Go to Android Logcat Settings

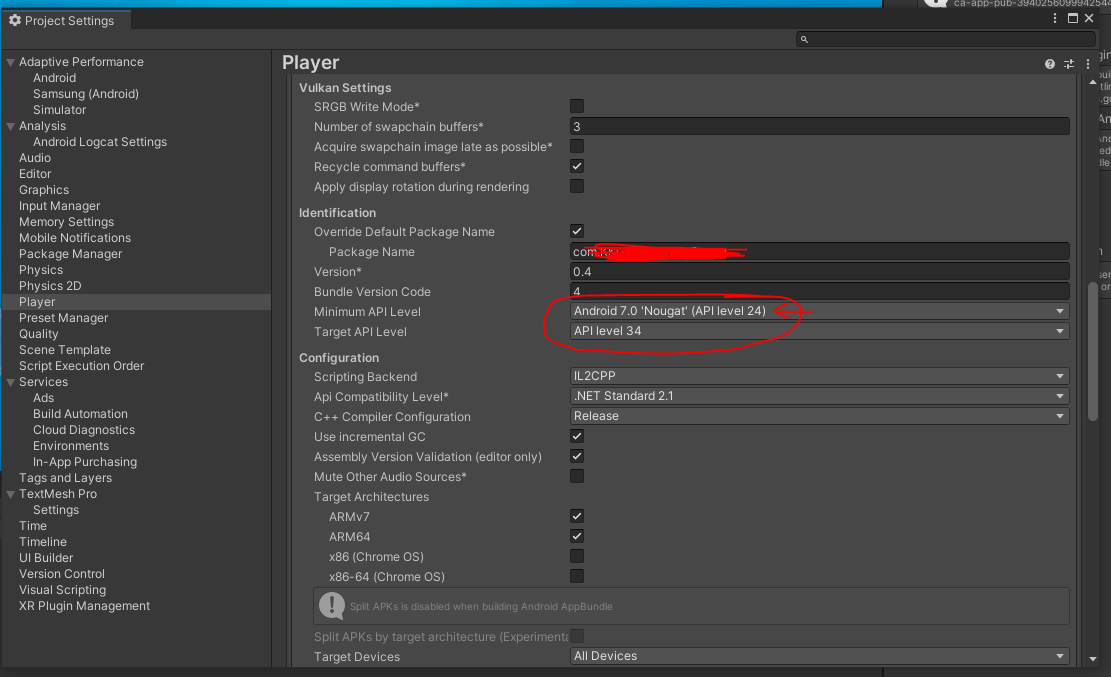tap(100, 142)
